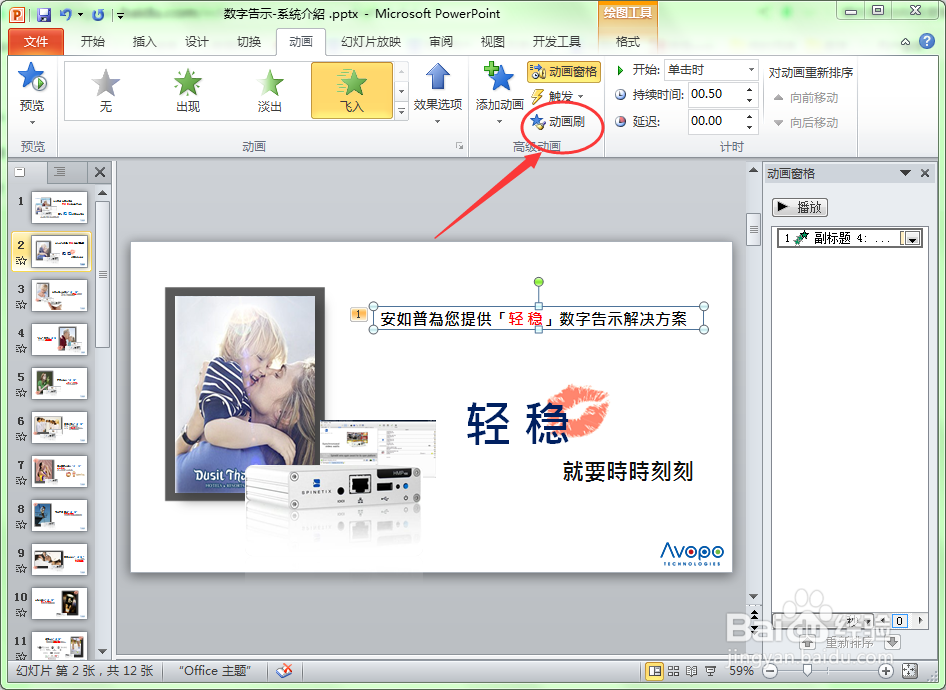This screenshot has height=690, width=946.
Task: Open the Start (开始) timing combo box
Action: point(711,70)
